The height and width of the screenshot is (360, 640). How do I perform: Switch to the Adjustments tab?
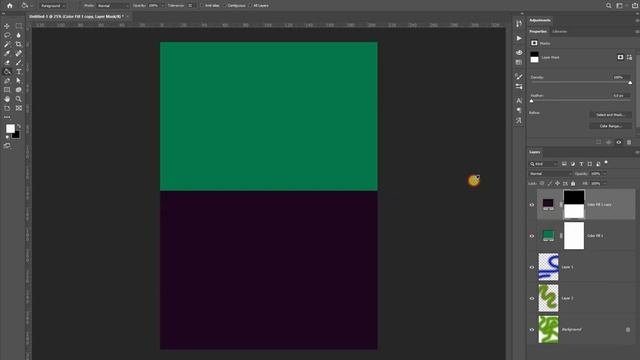pyautogui.click(x=540, y=20)
